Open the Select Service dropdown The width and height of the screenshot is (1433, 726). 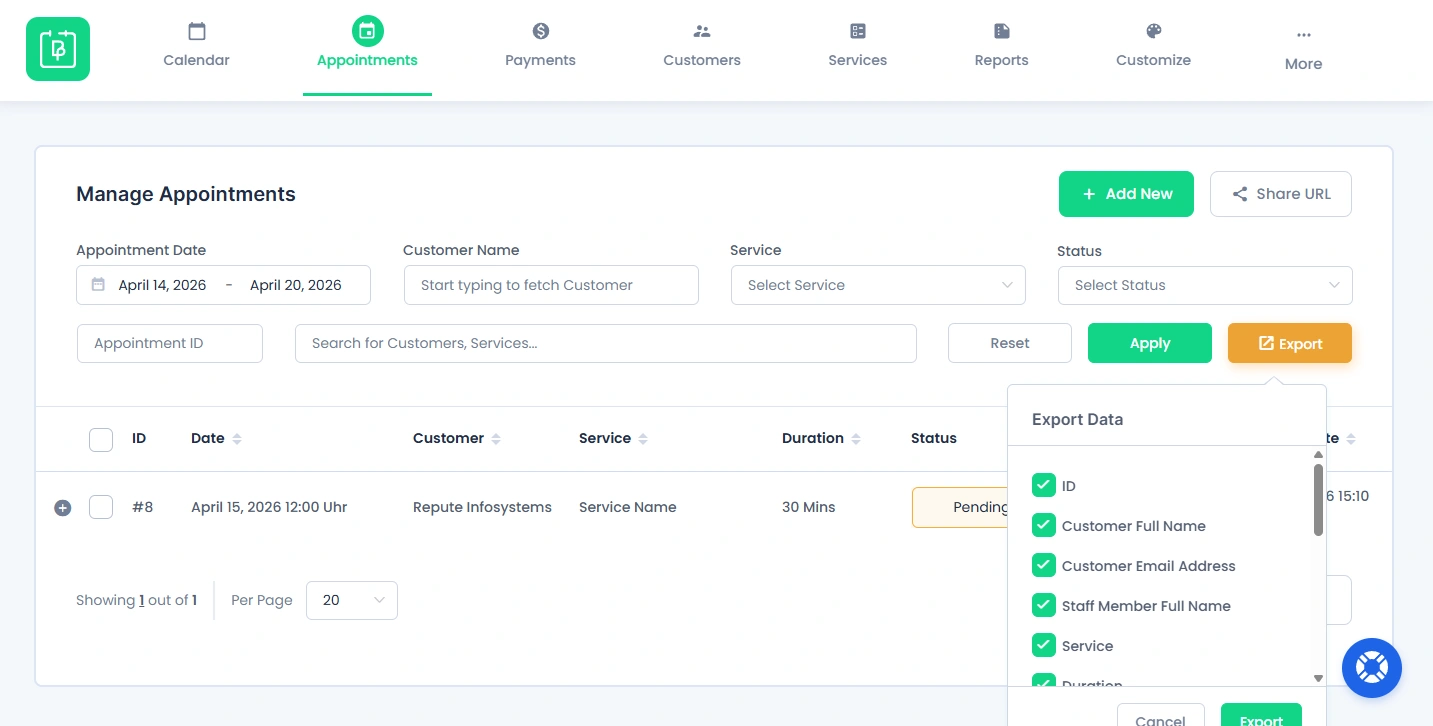click(x=878, y=285)
